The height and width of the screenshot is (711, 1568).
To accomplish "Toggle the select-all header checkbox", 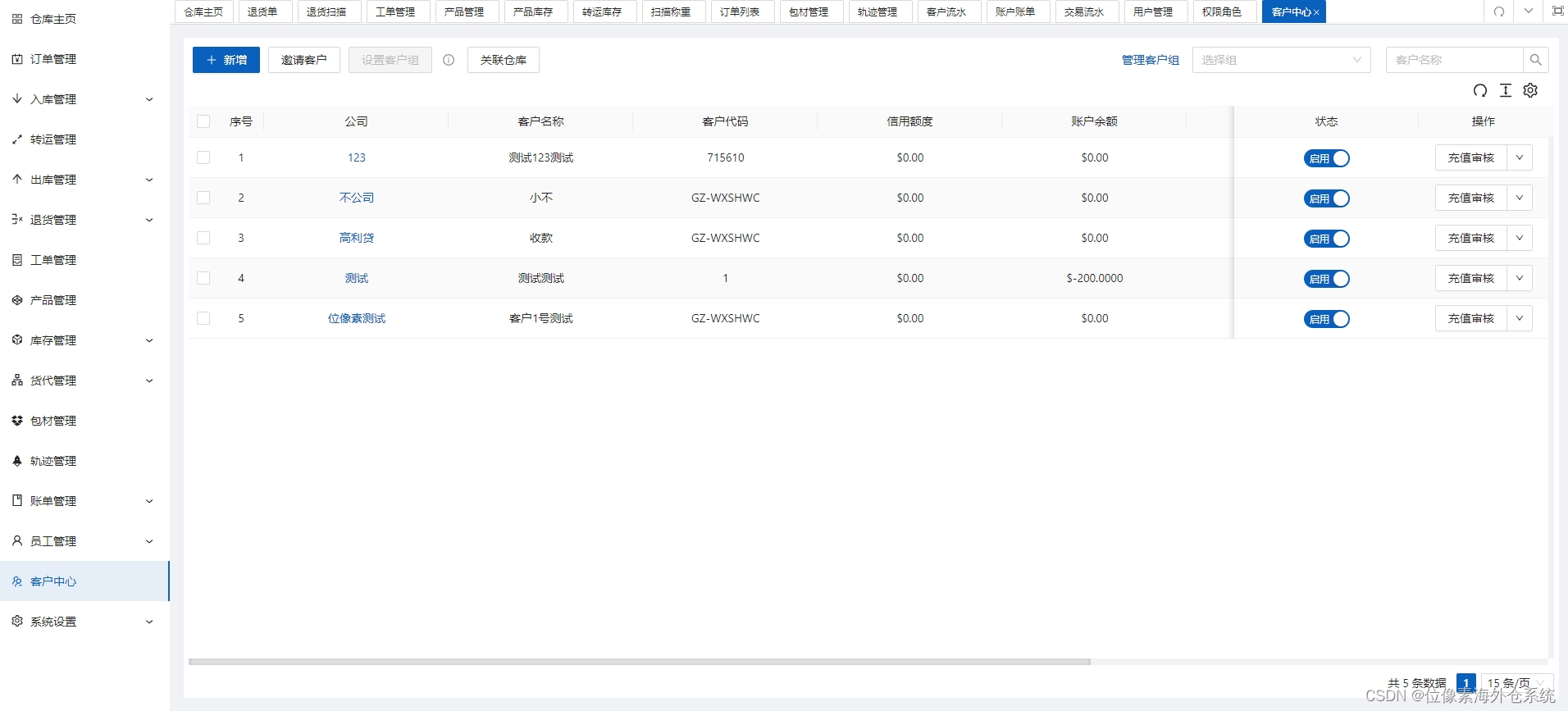I will click(x=203, y=121).
